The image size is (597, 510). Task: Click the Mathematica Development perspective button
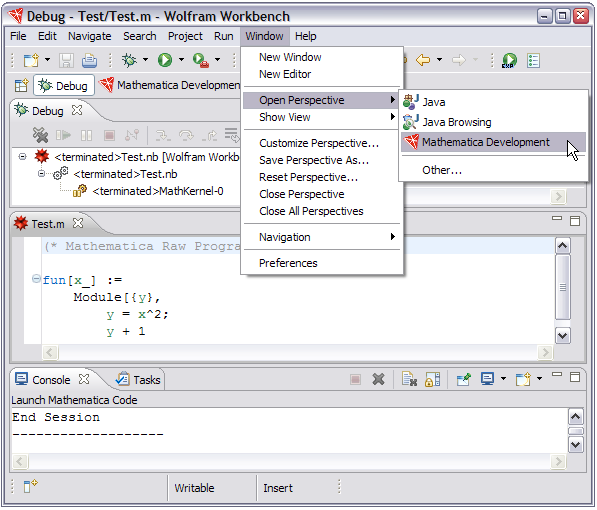point(170,85)
